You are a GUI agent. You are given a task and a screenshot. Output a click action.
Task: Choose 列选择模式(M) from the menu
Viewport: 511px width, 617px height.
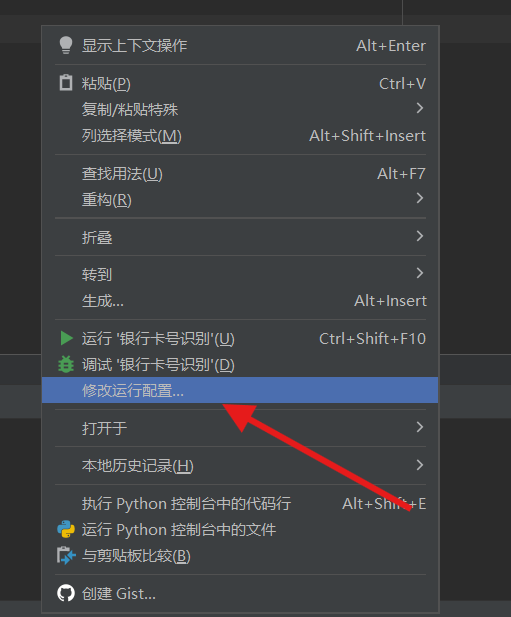tap(240, 136)
